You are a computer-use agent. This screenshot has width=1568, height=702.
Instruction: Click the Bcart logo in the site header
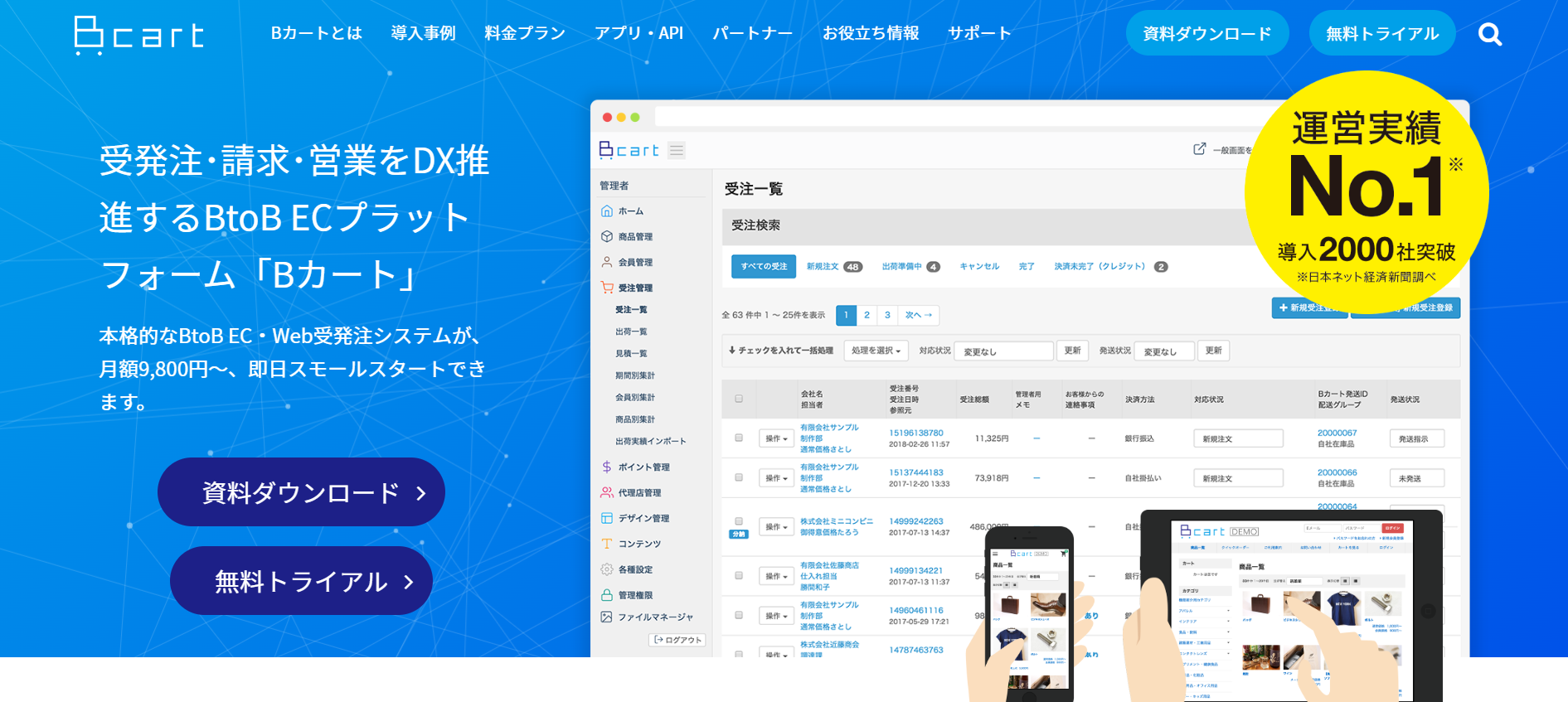tap(138, 35)
